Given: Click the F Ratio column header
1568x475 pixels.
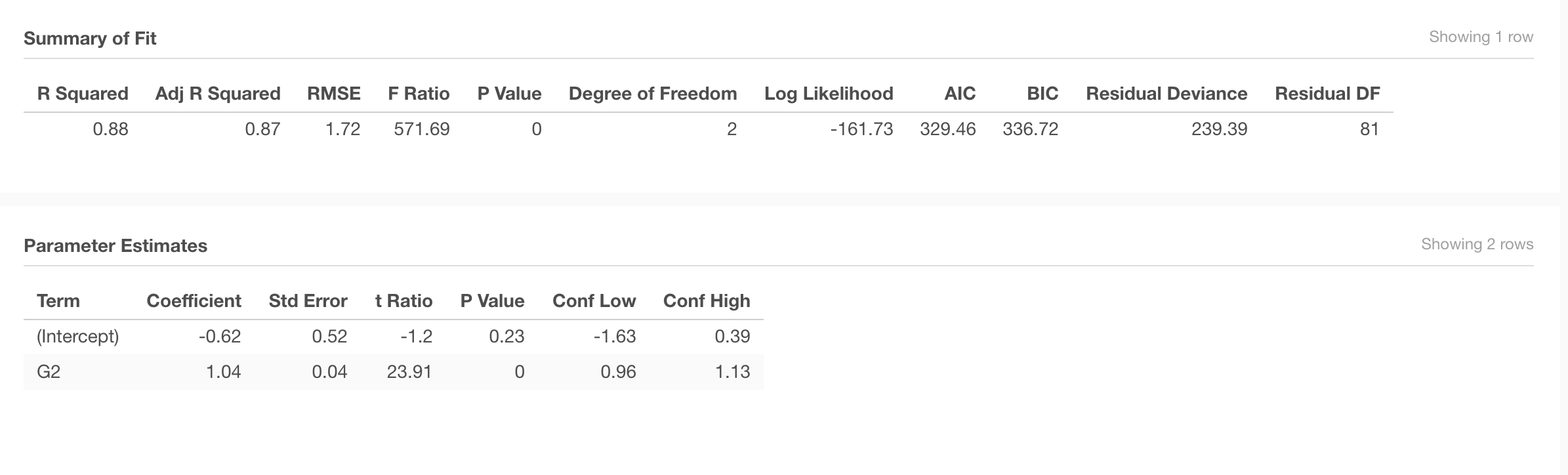Looking at the screenshot, I should 419,94.
